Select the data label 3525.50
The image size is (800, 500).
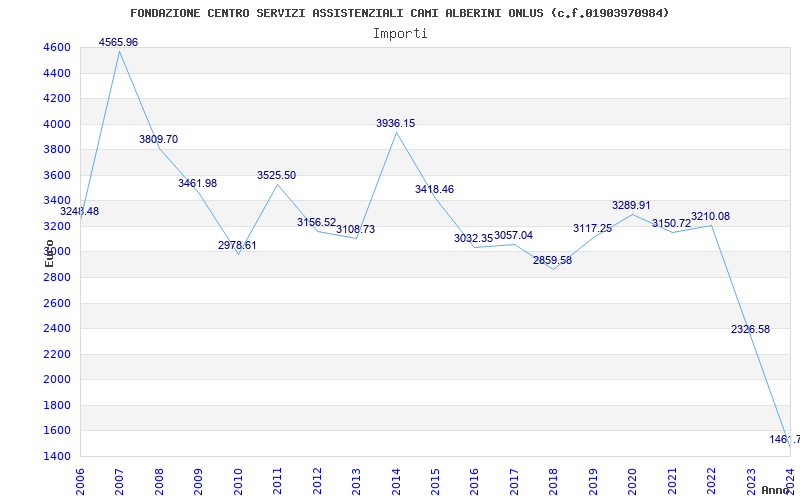(x=277, y=176)
